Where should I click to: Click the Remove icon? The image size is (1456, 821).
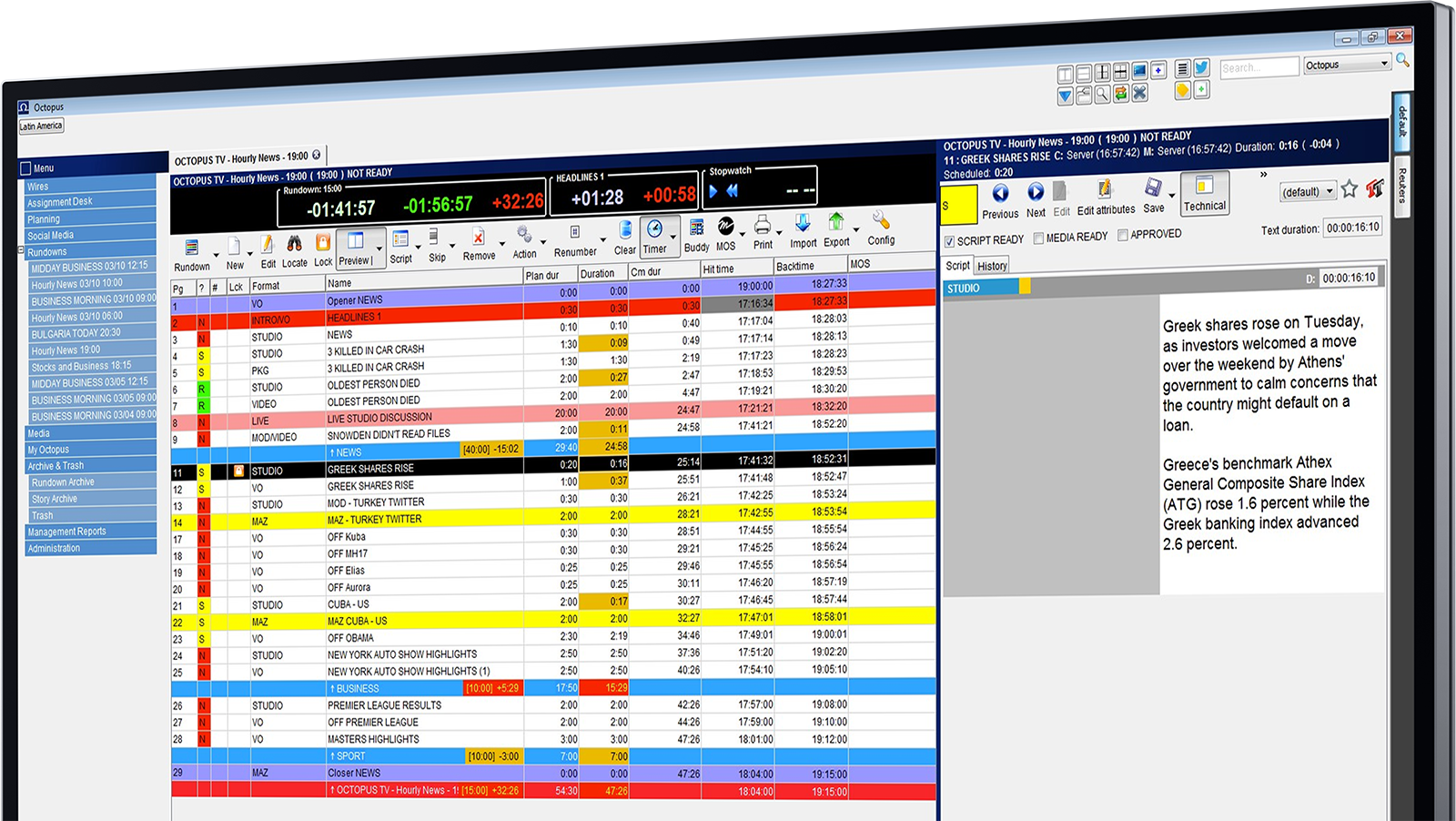479,237
